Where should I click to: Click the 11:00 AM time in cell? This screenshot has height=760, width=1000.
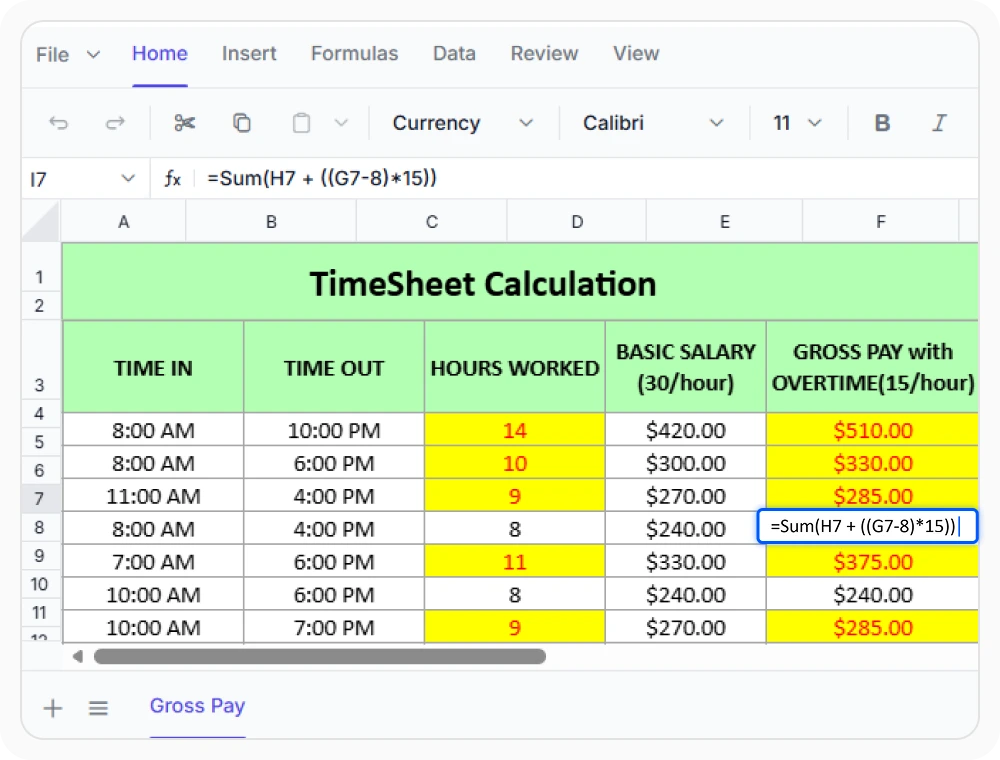(153, 496)
